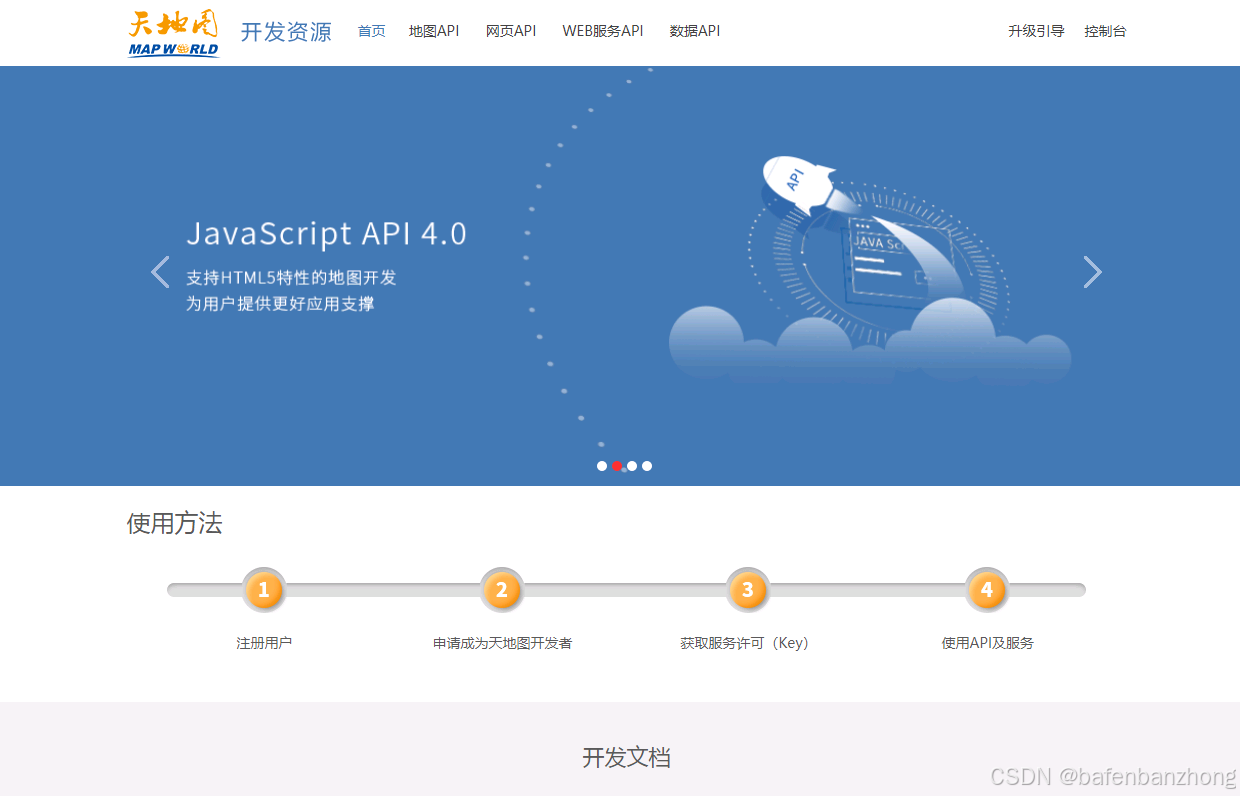Select the first carousel indicator dot

point(602,466)
